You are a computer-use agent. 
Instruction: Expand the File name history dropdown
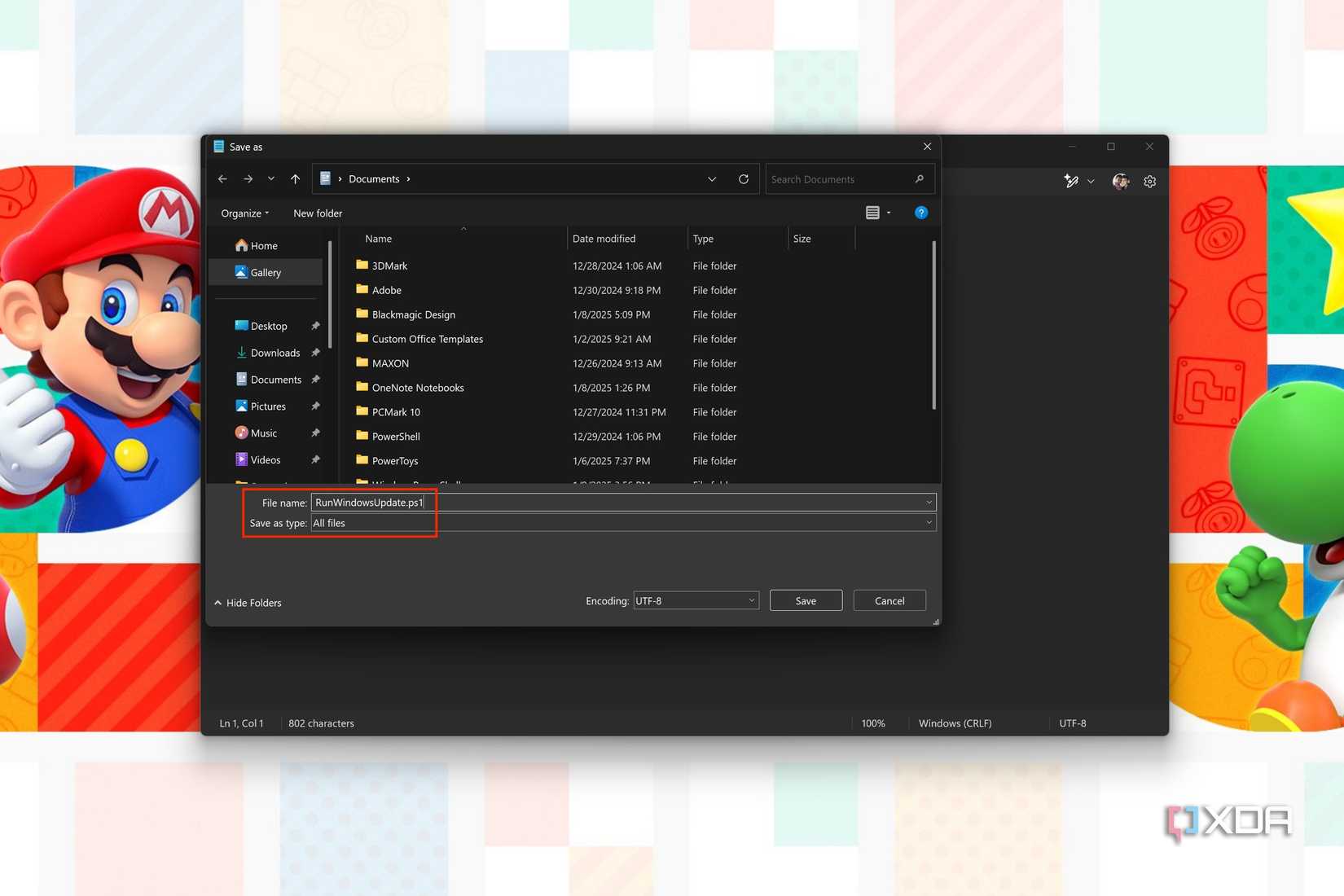pos(929,503)
